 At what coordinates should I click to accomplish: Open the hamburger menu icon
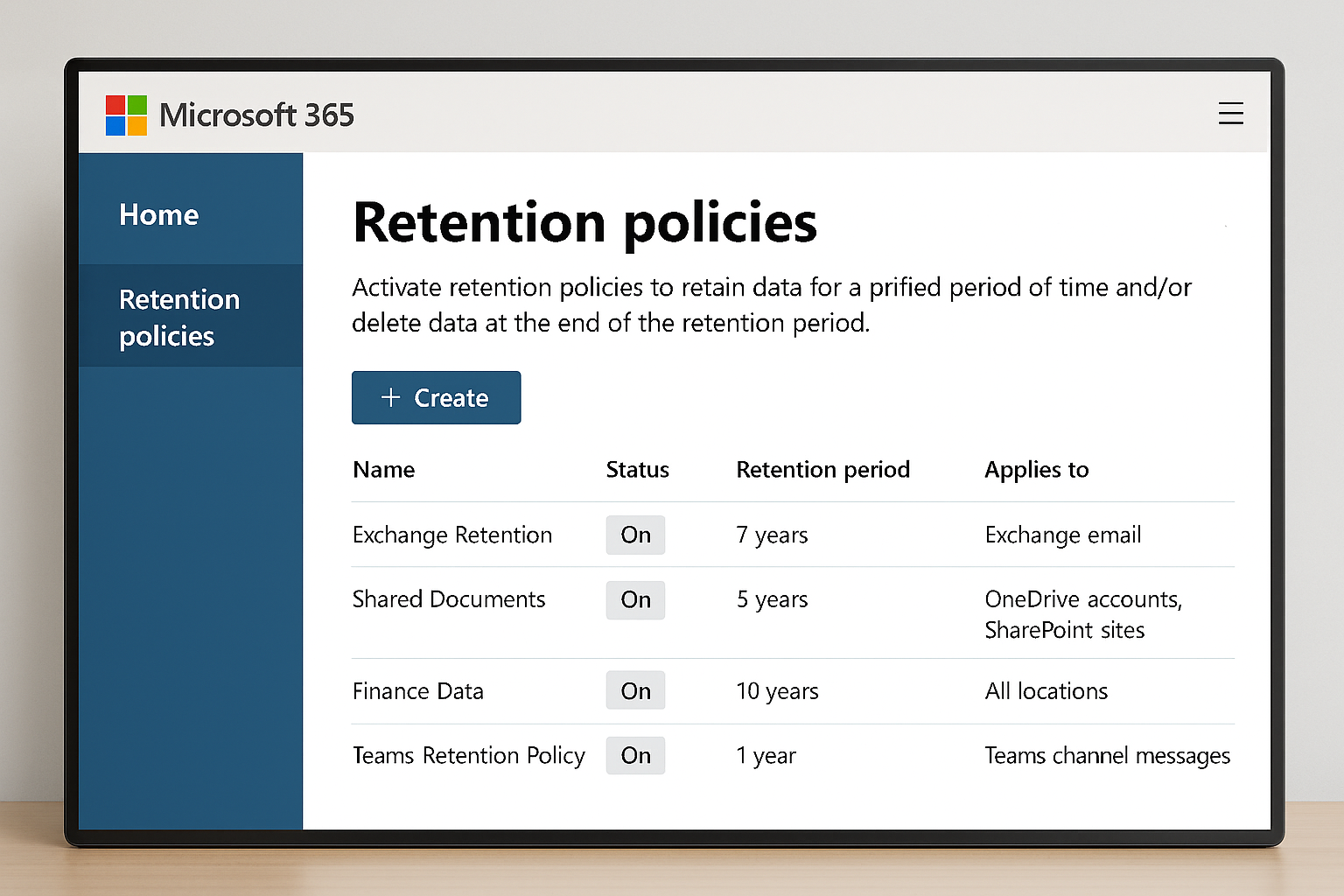pyautogui.click(x=1230, y=114)
